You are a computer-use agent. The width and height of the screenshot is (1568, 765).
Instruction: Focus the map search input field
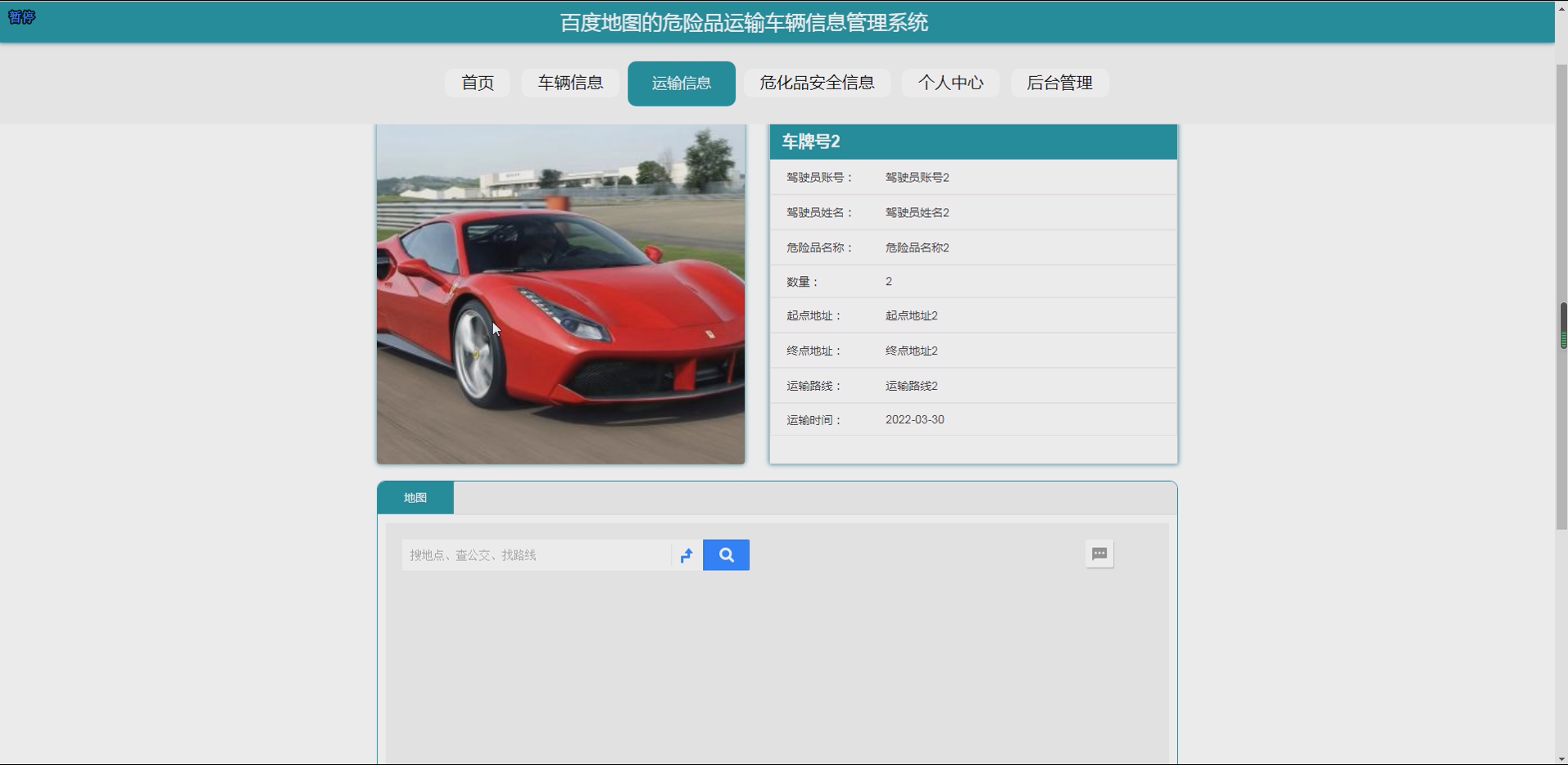[537, 555]
